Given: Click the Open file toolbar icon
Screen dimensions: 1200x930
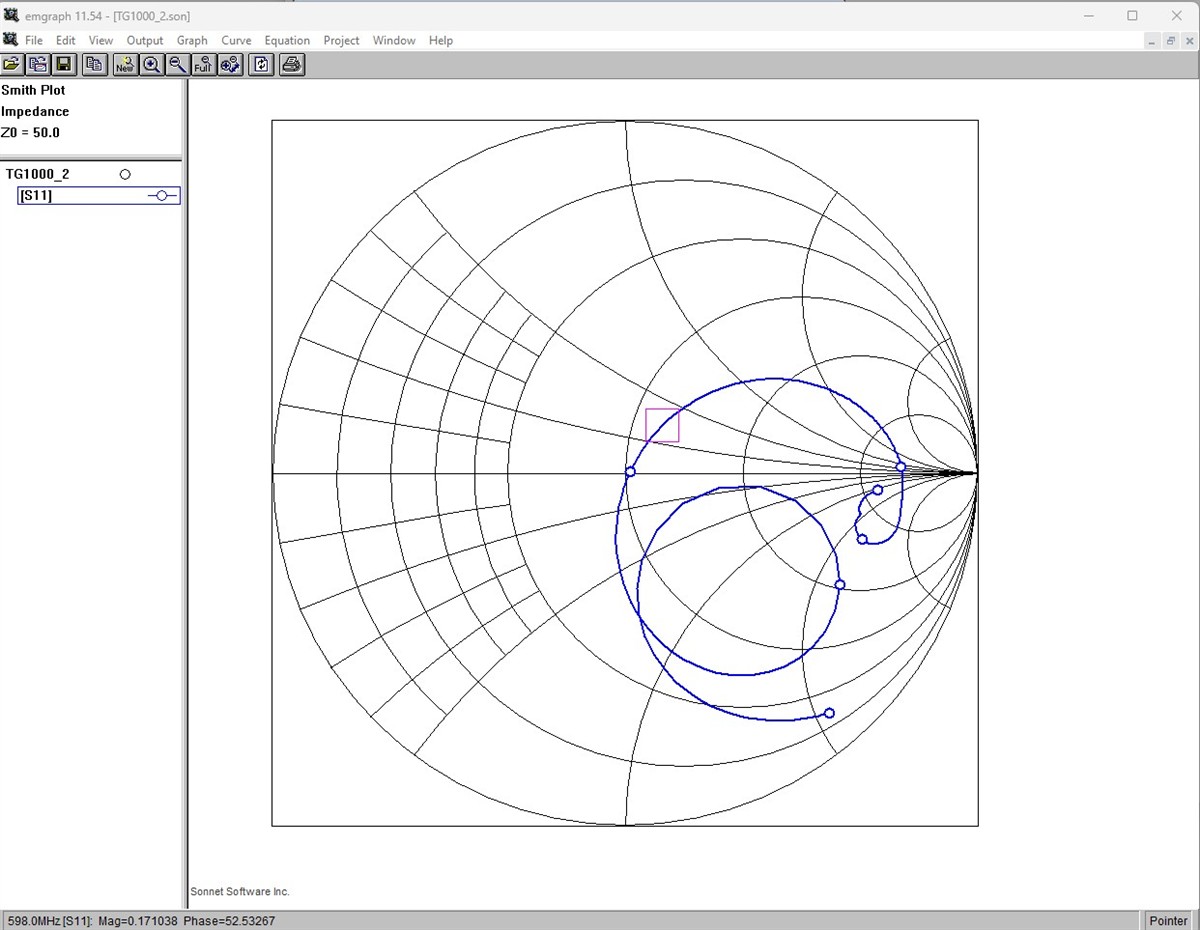Looking at the screenshot, I should tap(12, 65).
